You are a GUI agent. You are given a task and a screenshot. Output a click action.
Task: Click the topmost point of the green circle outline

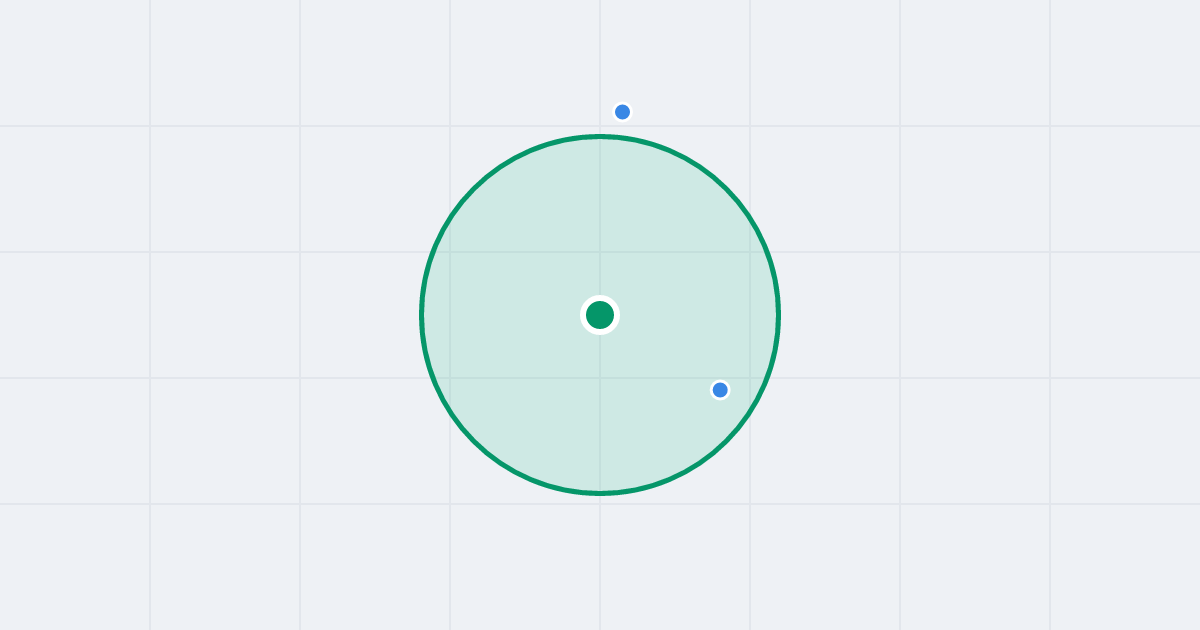point(600,136)
